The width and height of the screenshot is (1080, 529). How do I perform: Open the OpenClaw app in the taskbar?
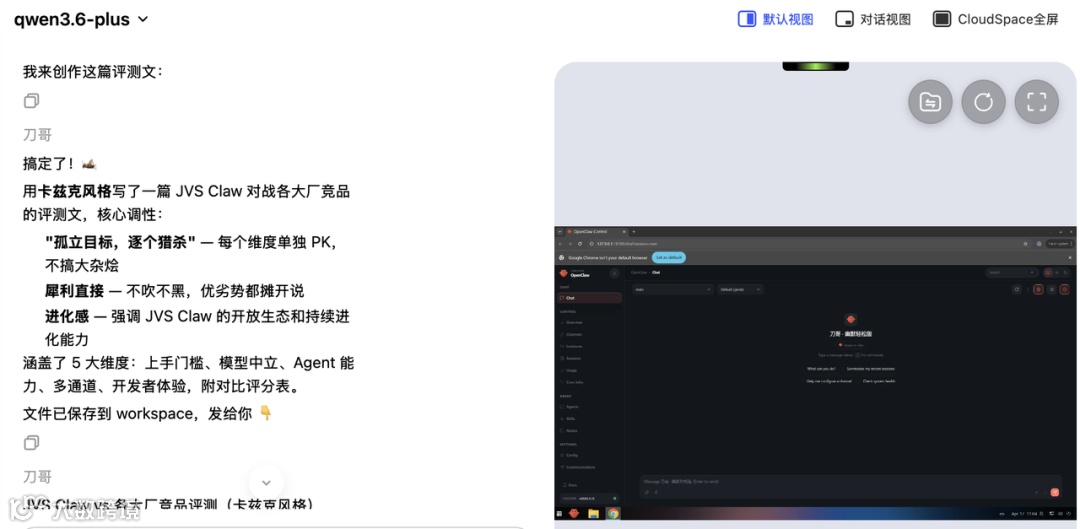pos(573,514)
